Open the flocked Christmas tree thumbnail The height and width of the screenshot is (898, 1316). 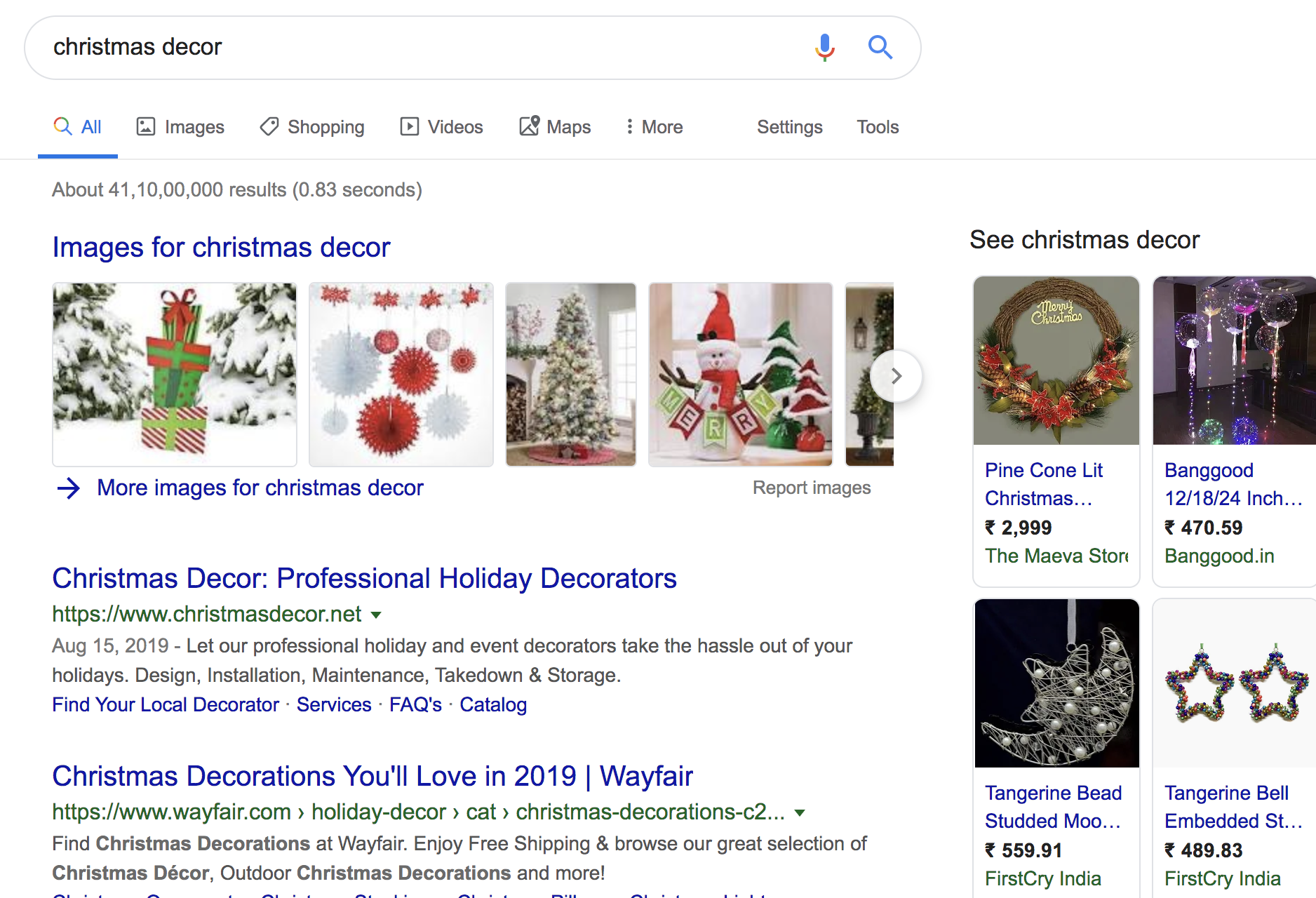571,375
